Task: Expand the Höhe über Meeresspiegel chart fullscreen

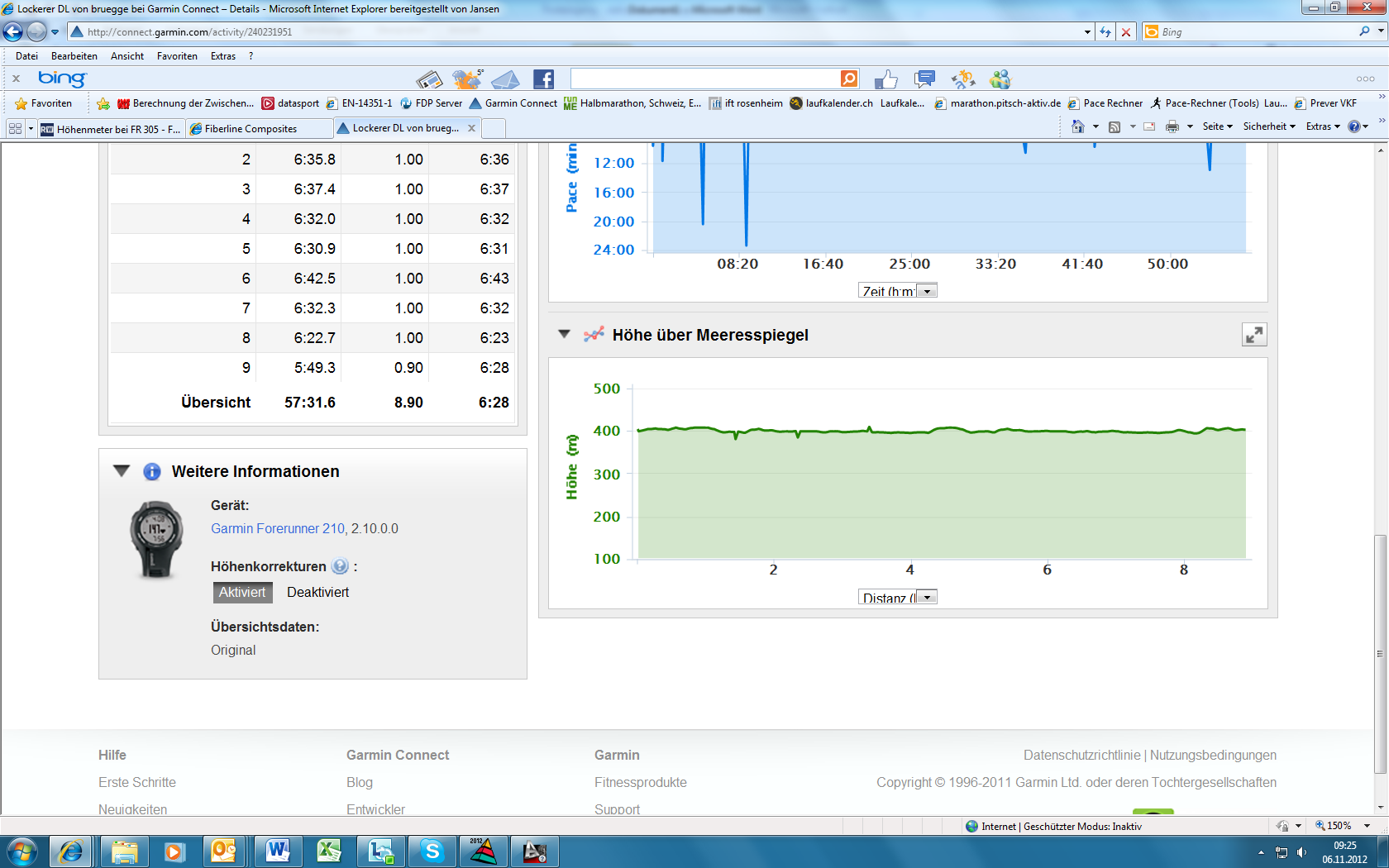Action: click(1253, 335)
